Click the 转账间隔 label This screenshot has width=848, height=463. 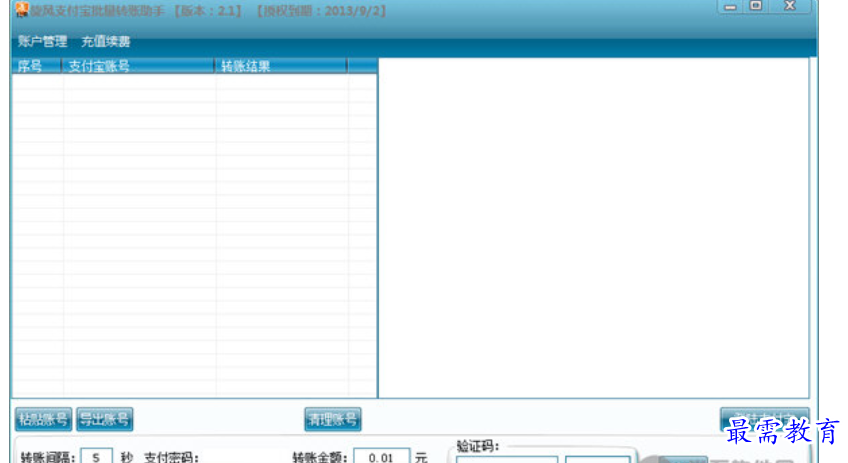[48, 457]
